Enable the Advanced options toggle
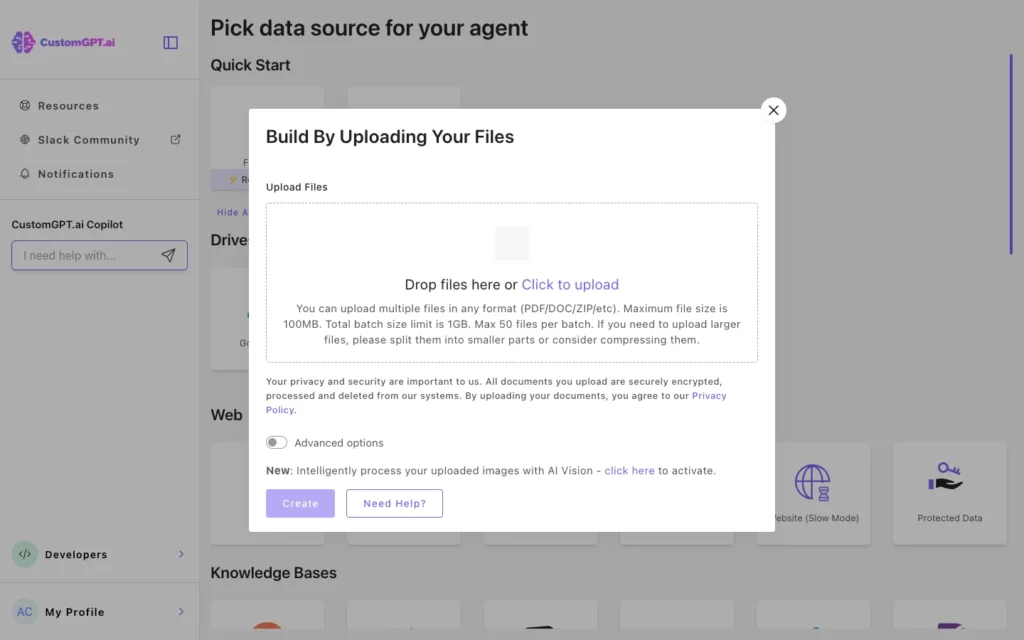1024x640 pixels. tap(276, 441)
